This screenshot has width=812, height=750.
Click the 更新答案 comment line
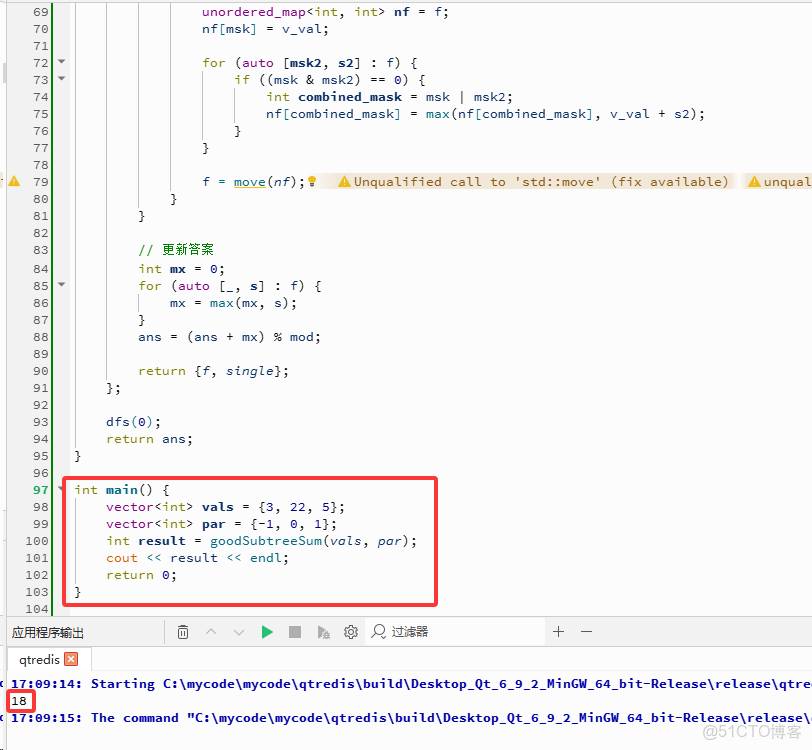click(176, 250)
